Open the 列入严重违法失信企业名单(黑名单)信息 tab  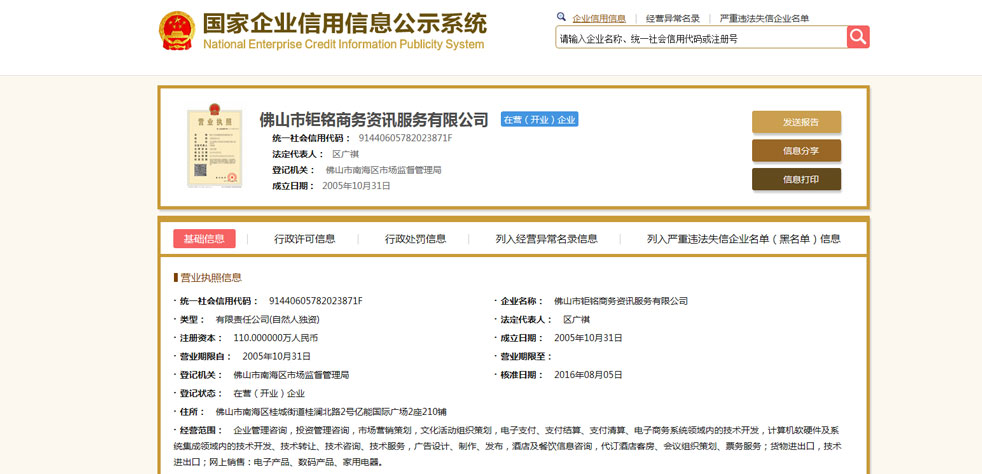[x=743, y=239]
